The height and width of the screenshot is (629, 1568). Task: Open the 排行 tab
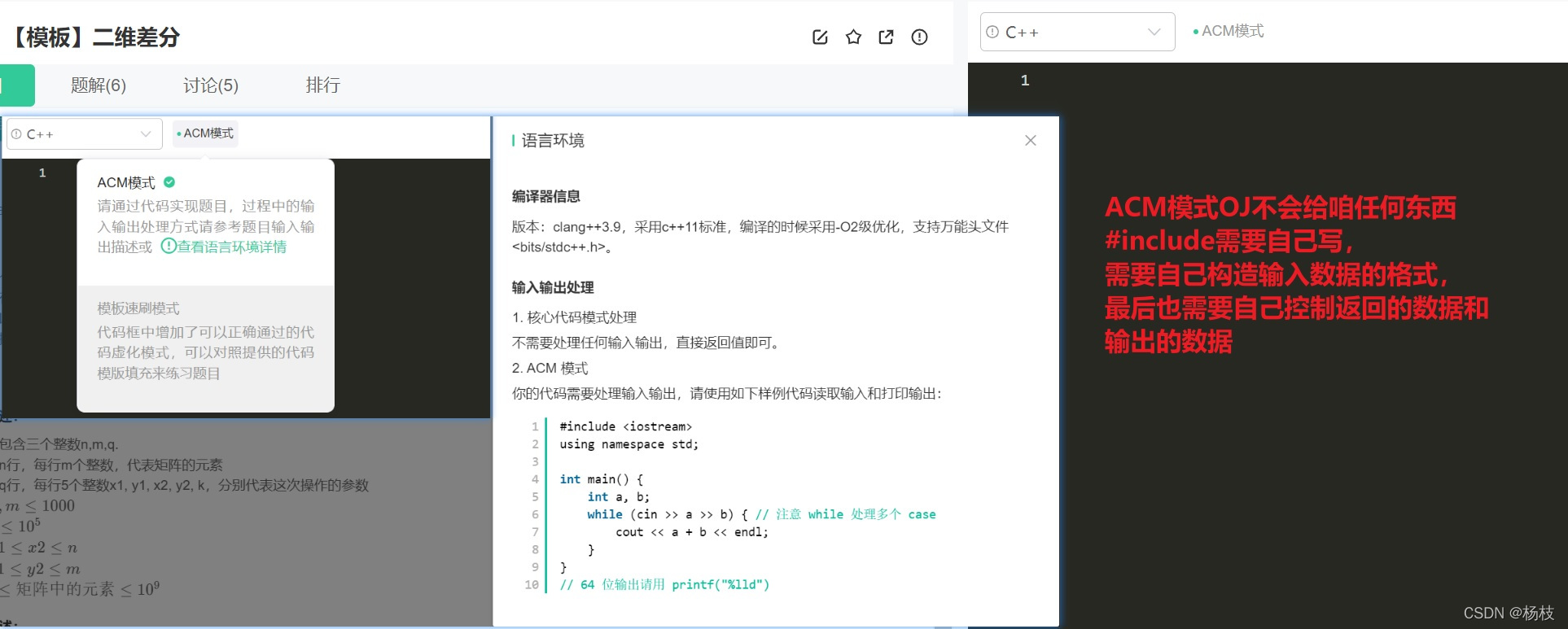pyautogui.click(x=323, y=85)
